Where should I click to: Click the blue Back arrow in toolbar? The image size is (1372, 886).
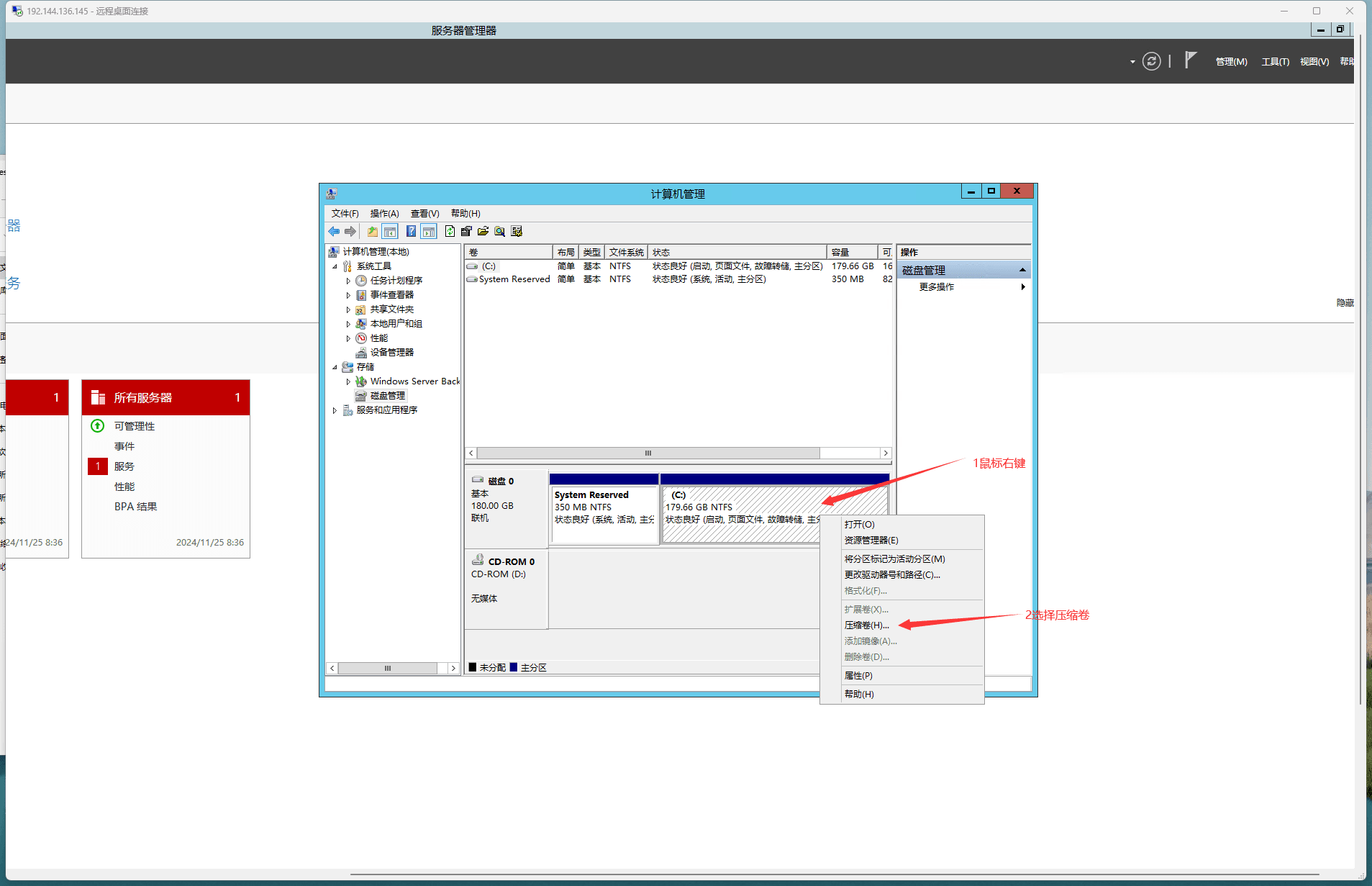334,232
